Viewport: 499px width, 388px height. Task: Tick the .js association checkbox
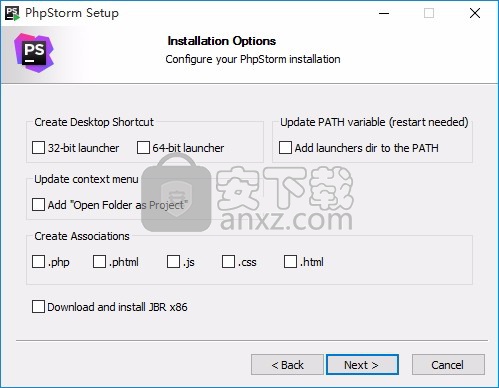(173, 262)
